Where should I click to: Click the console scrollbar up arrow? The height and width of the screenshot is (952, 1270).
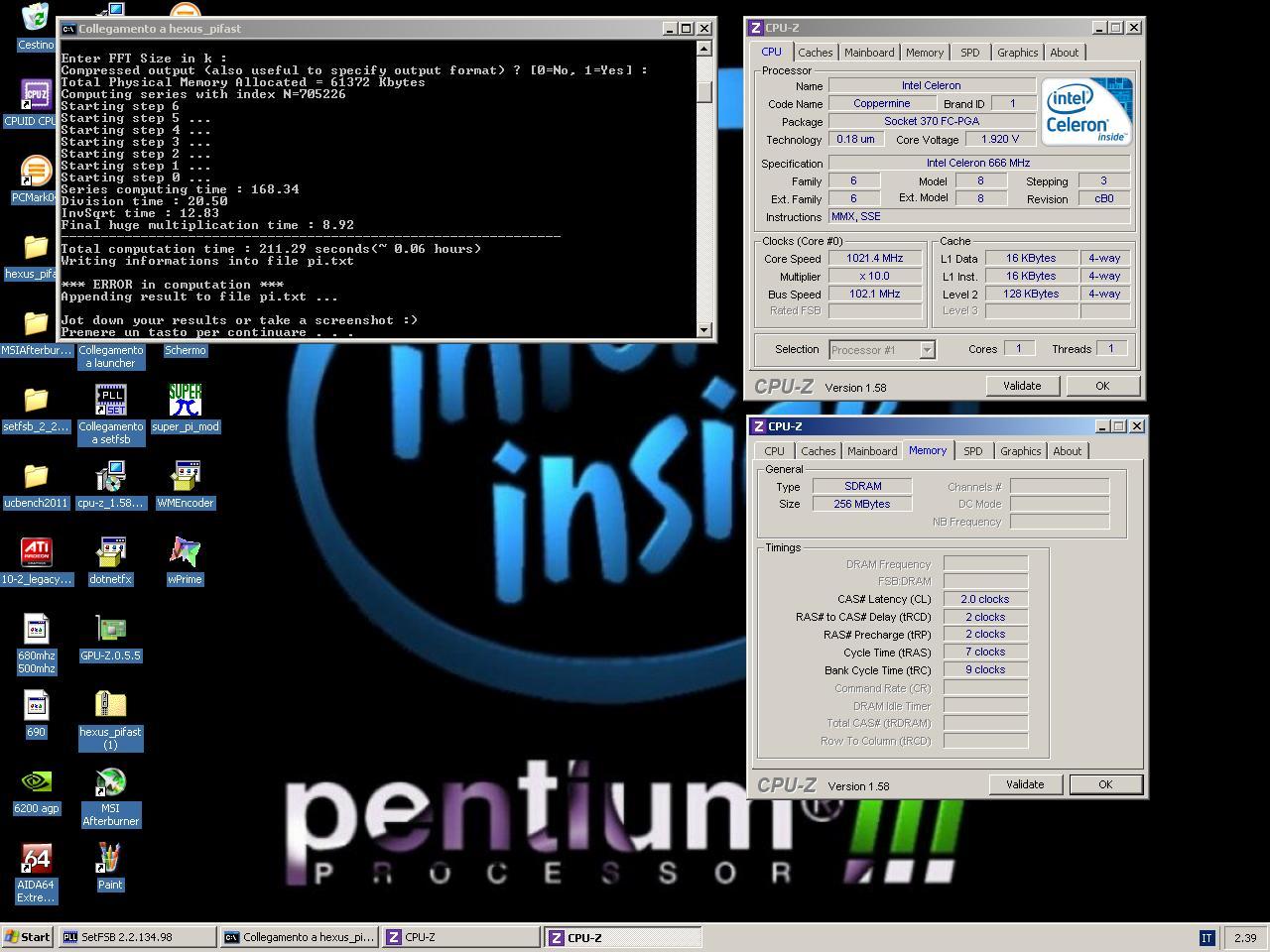(x=703, y=48)
